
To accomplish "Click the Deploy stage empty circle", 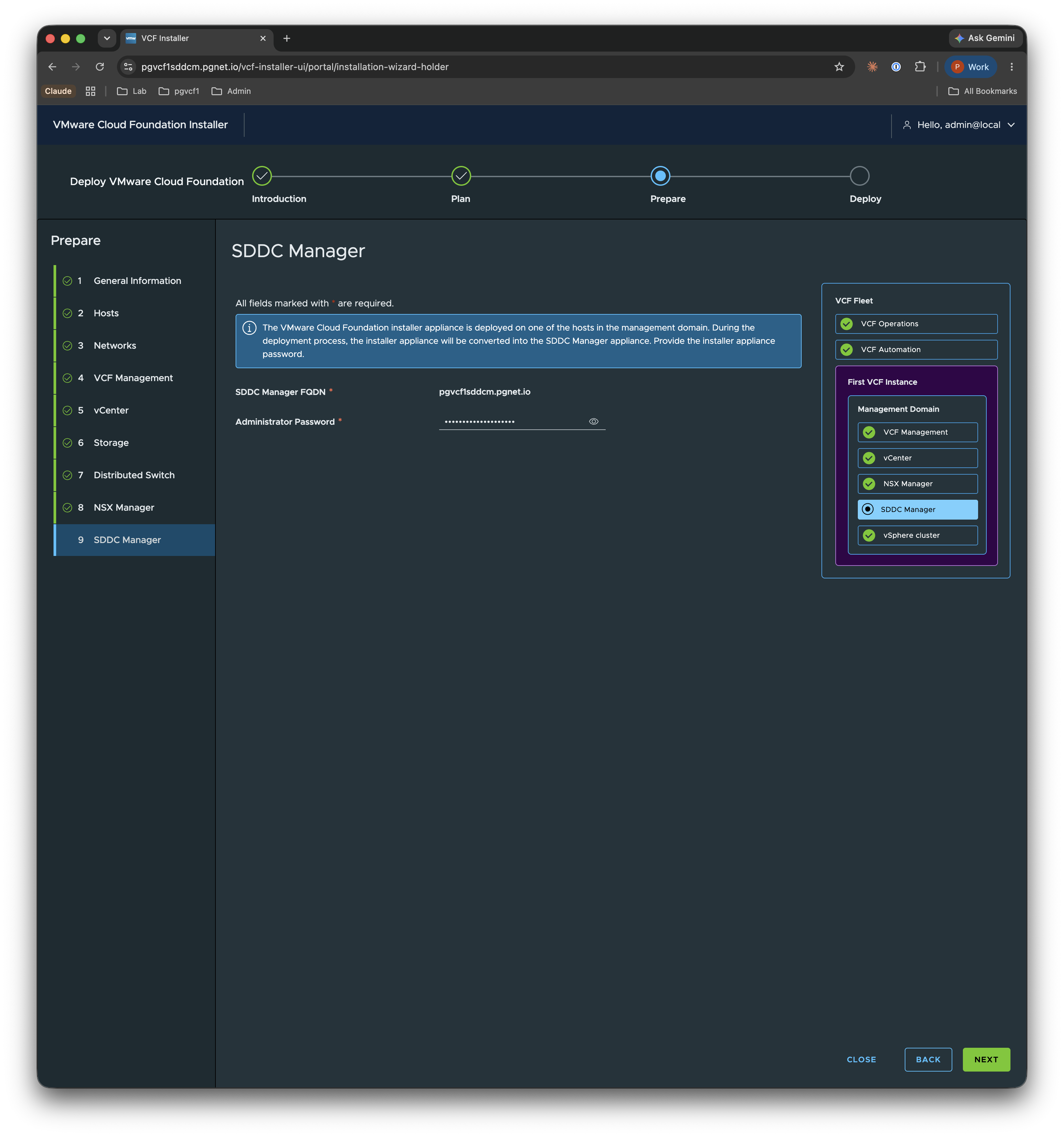I will [x=859, y=176].
